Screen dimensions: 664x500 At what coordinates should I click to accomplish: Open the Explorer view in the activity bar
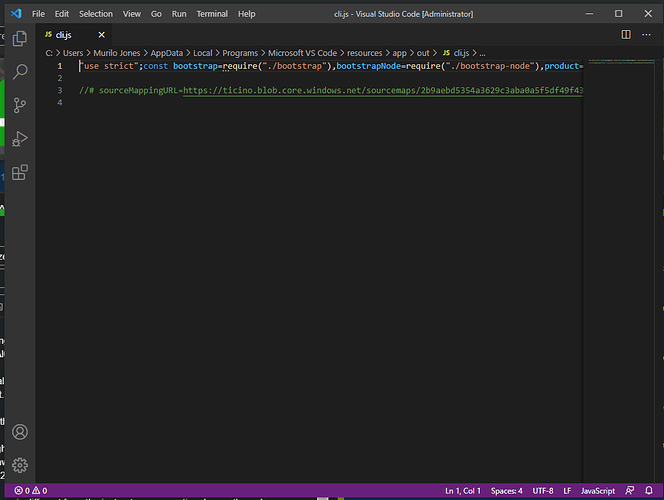tap(20, 39)
